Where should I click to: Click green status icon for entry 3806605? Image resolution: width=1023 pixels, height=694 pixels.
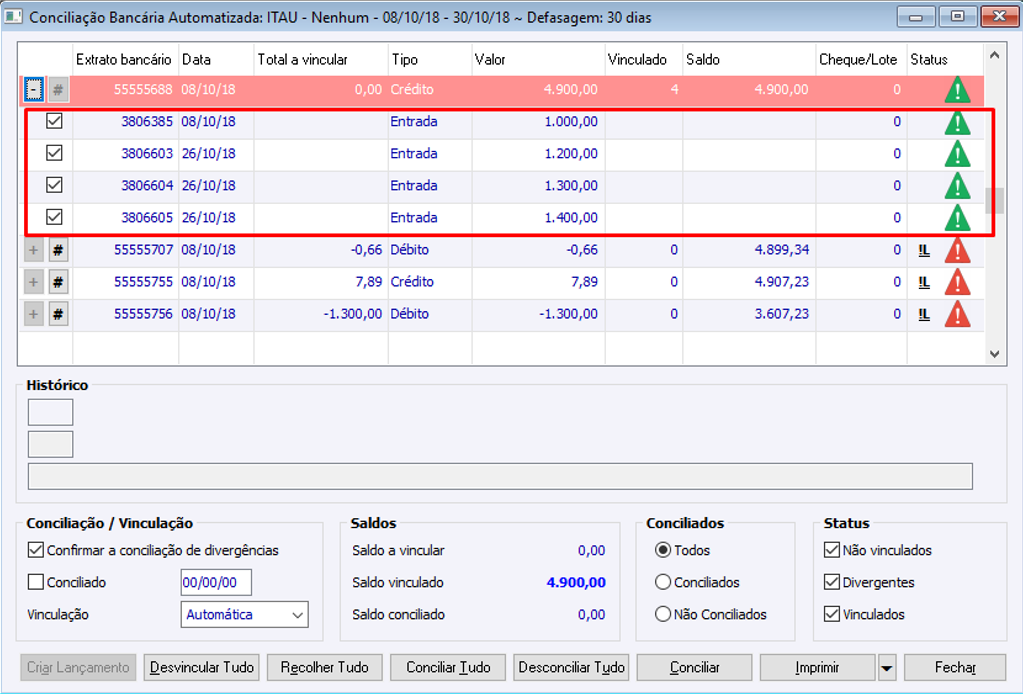click(957, 218)
